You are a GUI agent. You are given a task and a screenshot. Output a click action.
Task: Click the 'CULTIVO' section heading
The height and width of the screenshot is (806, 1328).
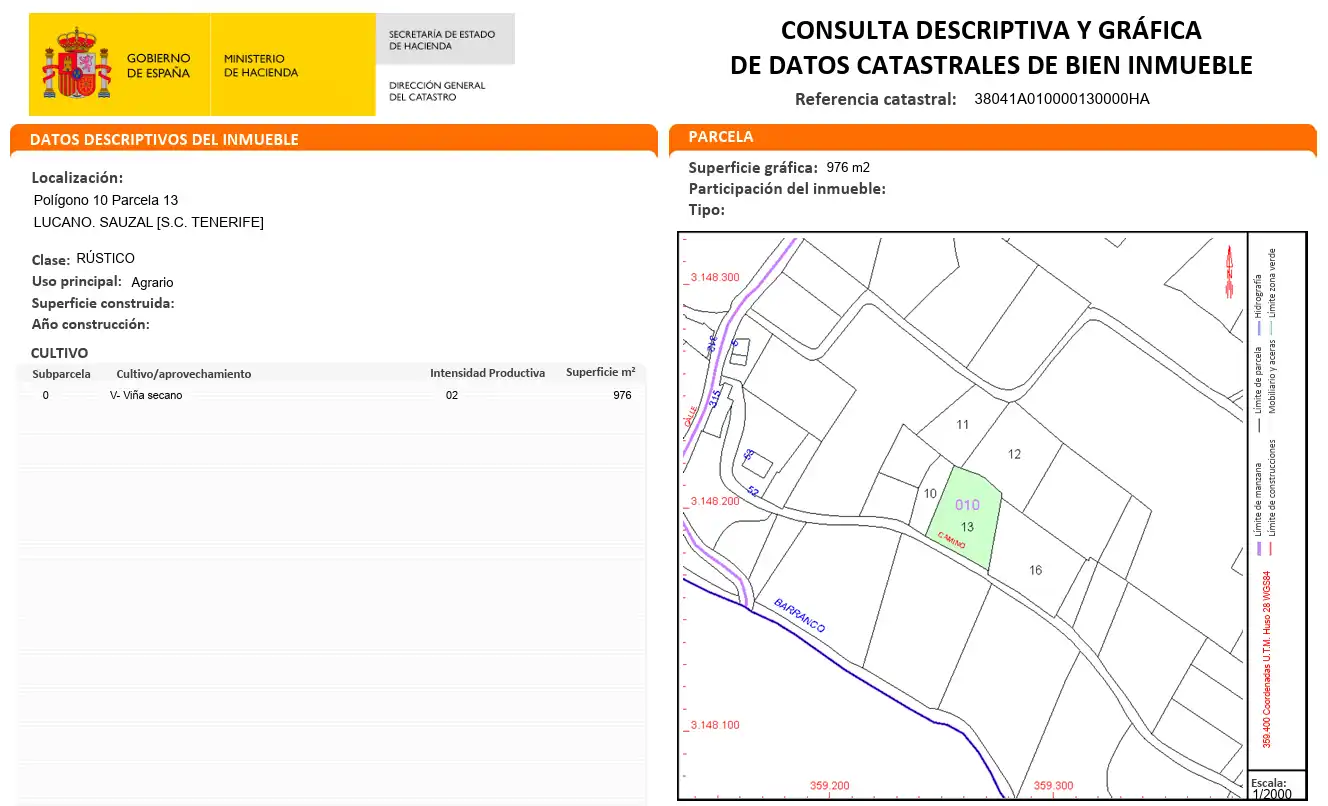59,353
